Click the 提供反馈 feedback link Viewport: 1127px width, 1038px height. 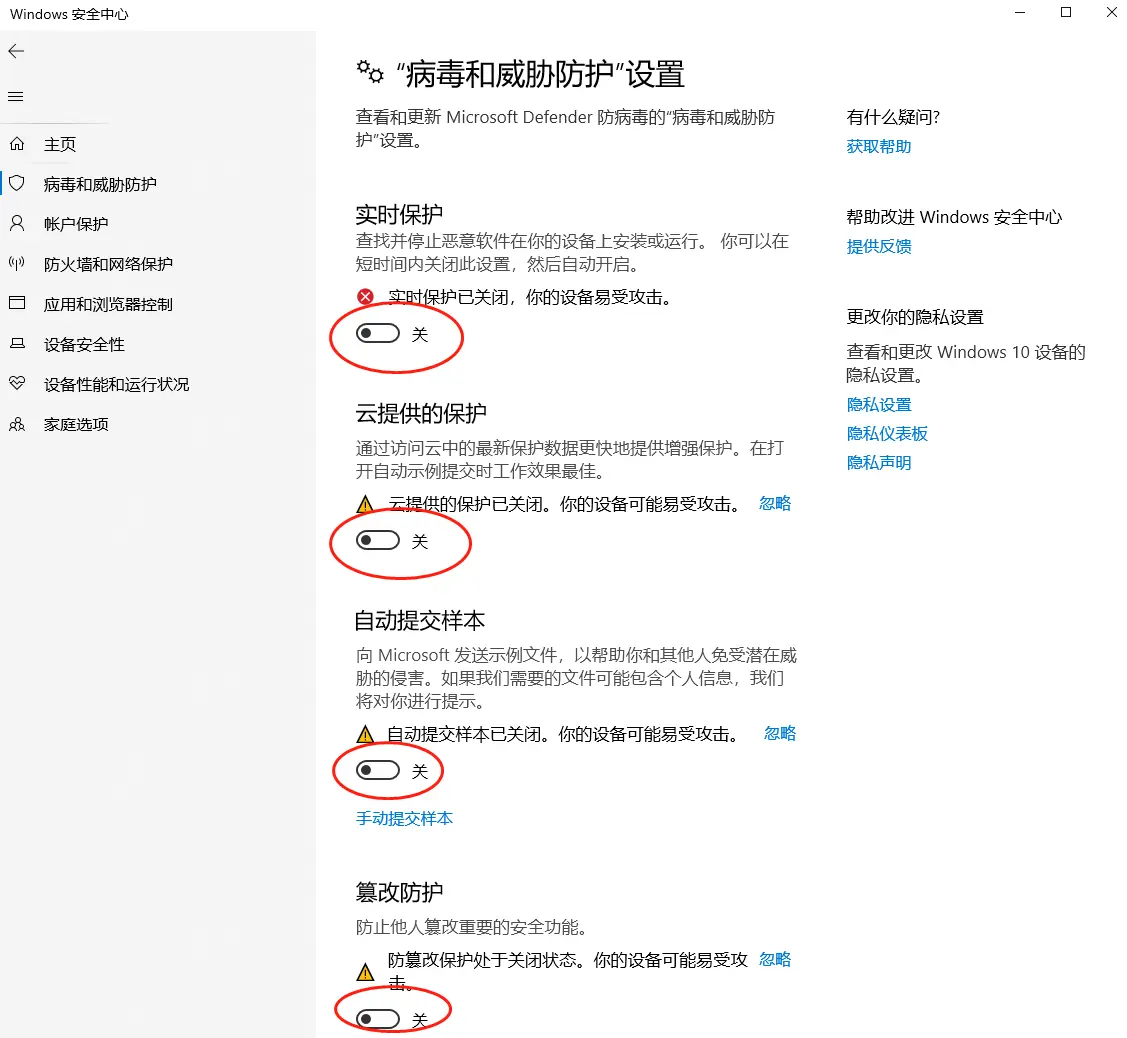click(x=878, y=246)
